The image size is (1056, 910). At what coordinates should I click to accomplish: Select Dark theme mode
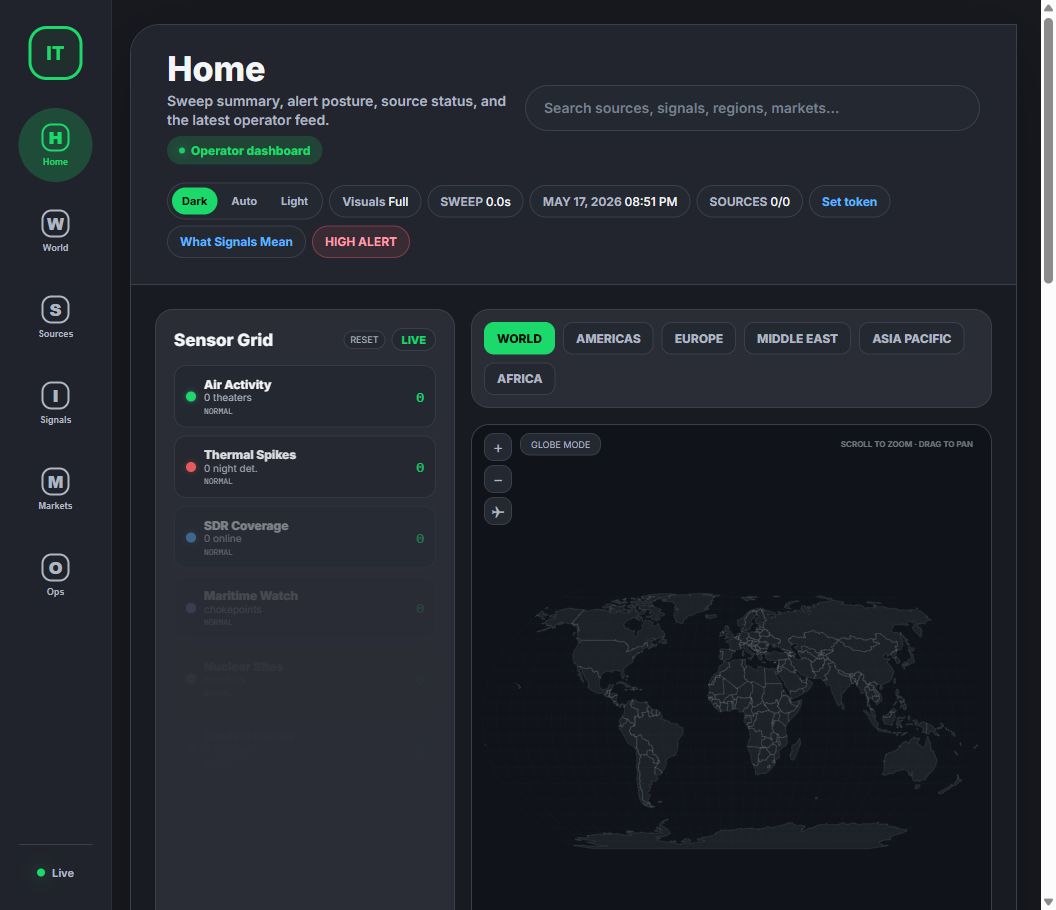[194, 201]
